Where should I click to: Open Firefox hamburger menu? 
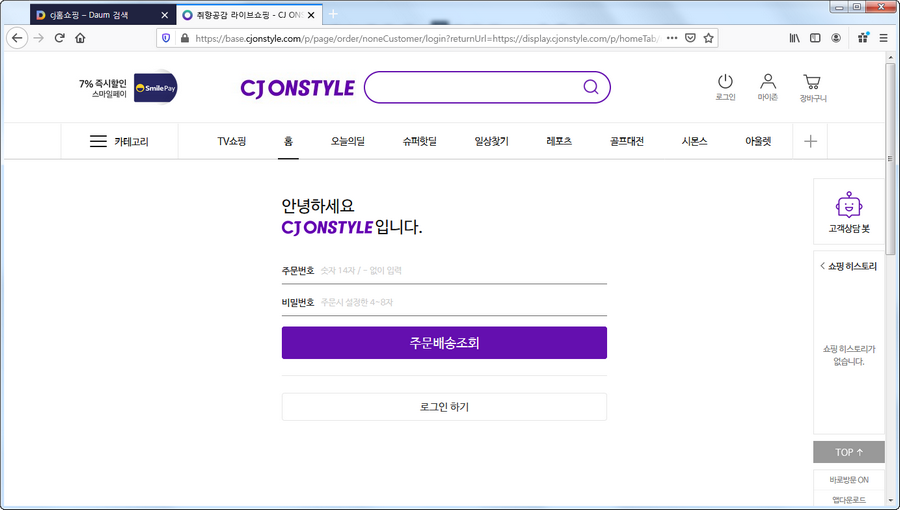point(883,38)
